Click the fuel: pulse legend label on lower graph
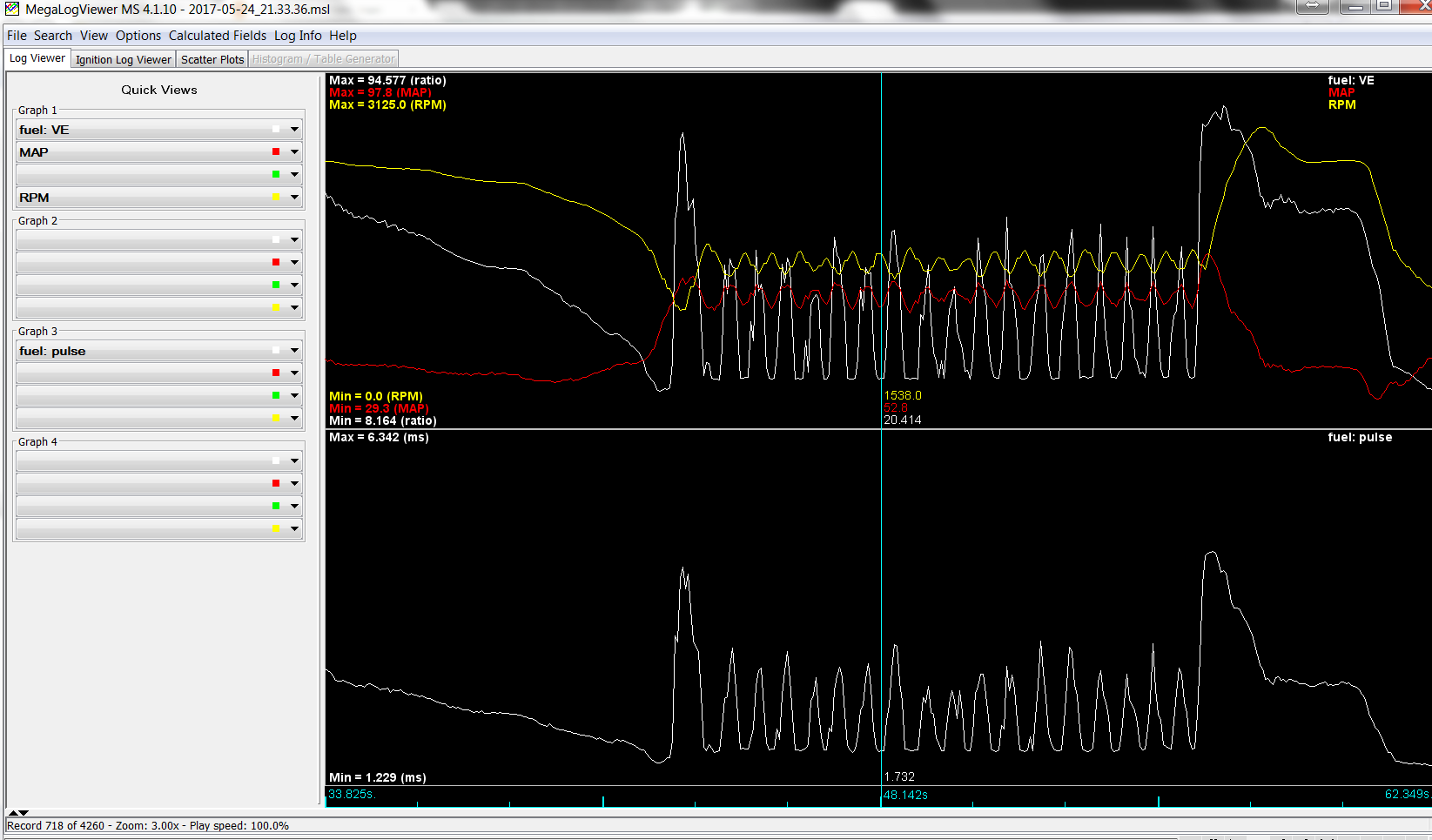The height and width of the screenshot is (840, 1432). (x=1360, y=437)
